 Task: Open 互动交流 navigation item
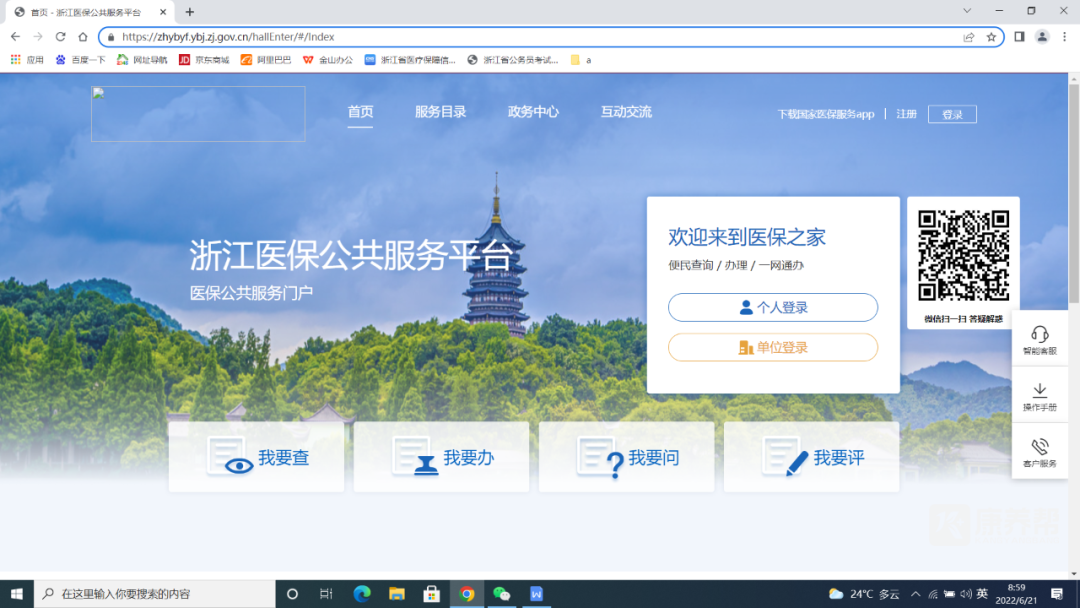click(626, 112)
